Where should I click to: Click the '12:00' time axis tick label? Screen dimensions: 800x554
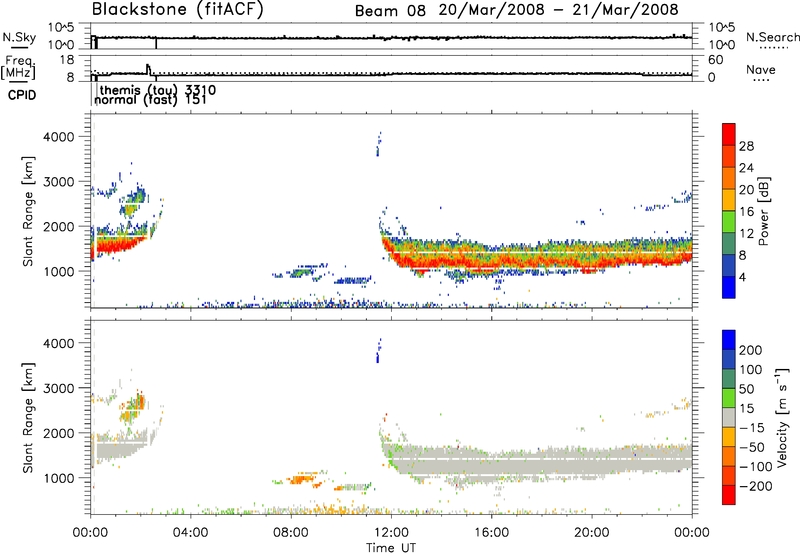[391, 533]
